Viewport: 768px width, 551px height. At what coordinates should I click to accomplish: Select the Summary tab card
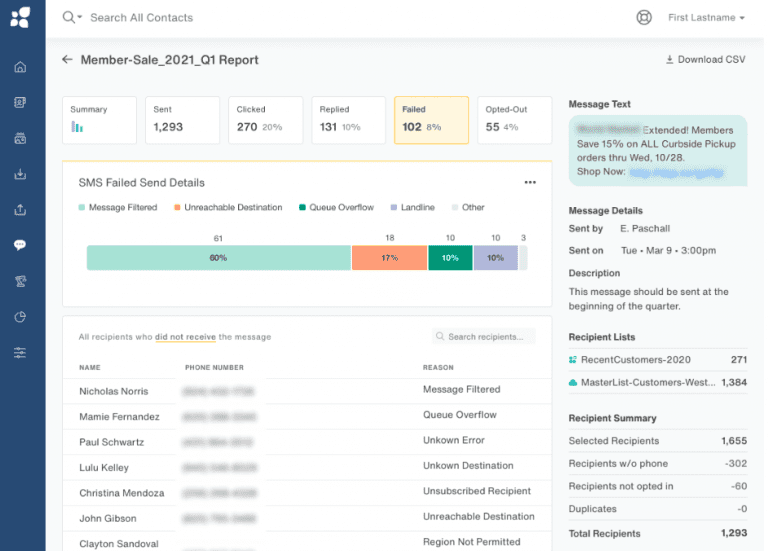[x=99, y=120]
